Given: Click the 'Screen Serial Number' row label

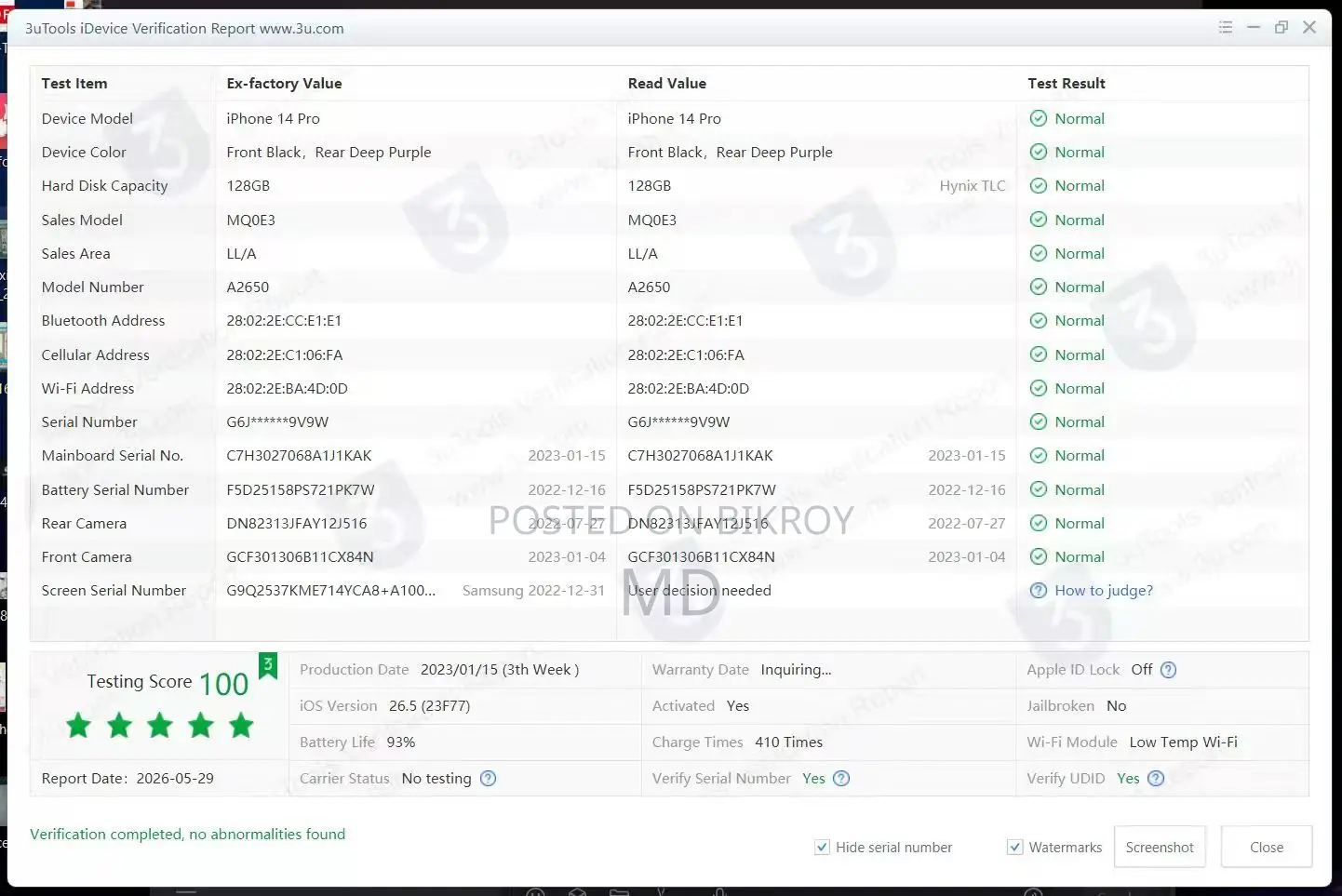Looking at the screenshot, I should click(x=114, y=590).
